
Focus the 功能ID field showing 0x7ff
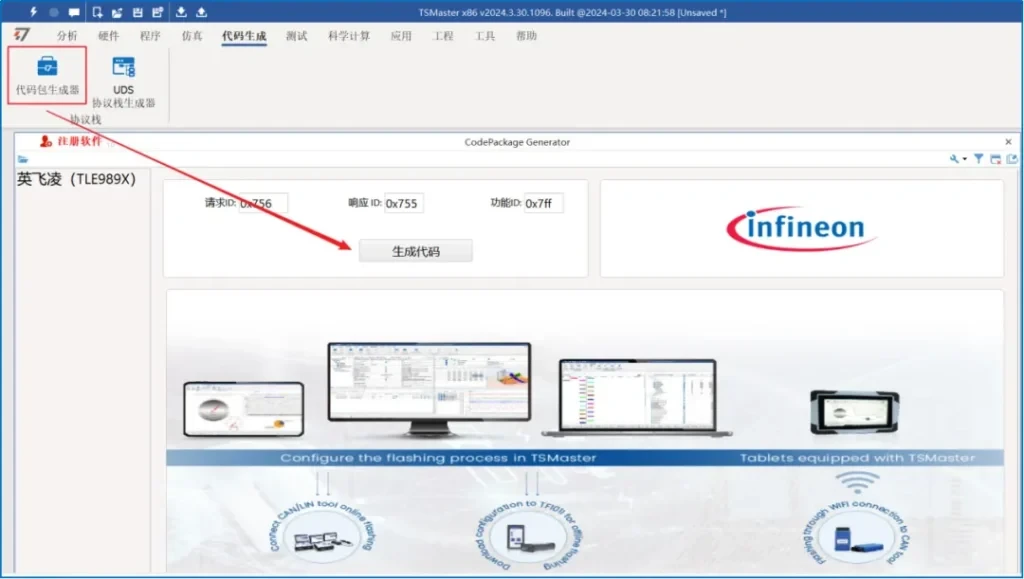(x=543, y=203)
